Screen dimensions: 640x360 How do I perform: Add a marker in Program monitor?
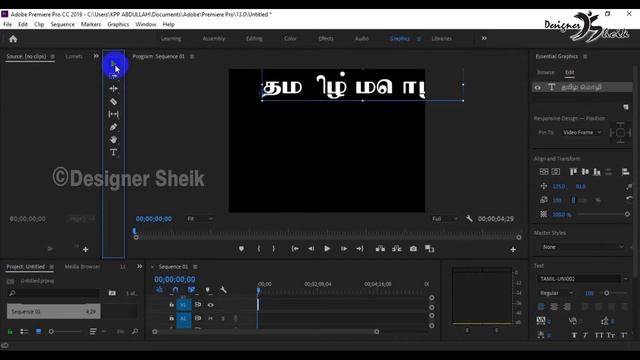coord(241,249)
